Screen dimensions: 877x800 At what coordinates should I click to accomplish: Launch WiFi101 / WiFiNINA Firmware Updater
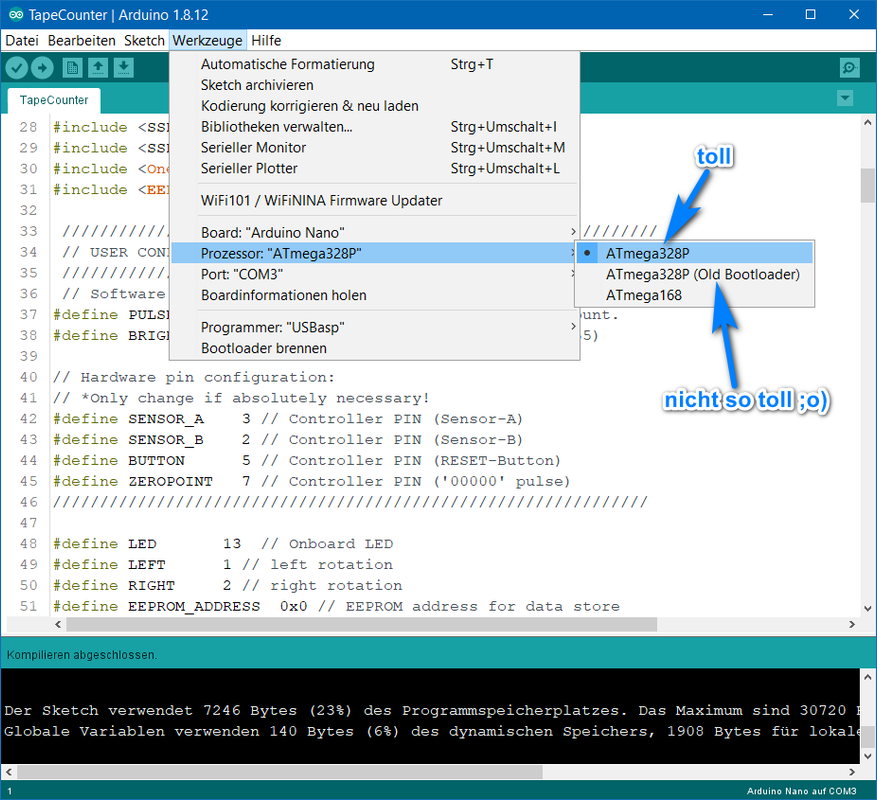click(374, 200)
